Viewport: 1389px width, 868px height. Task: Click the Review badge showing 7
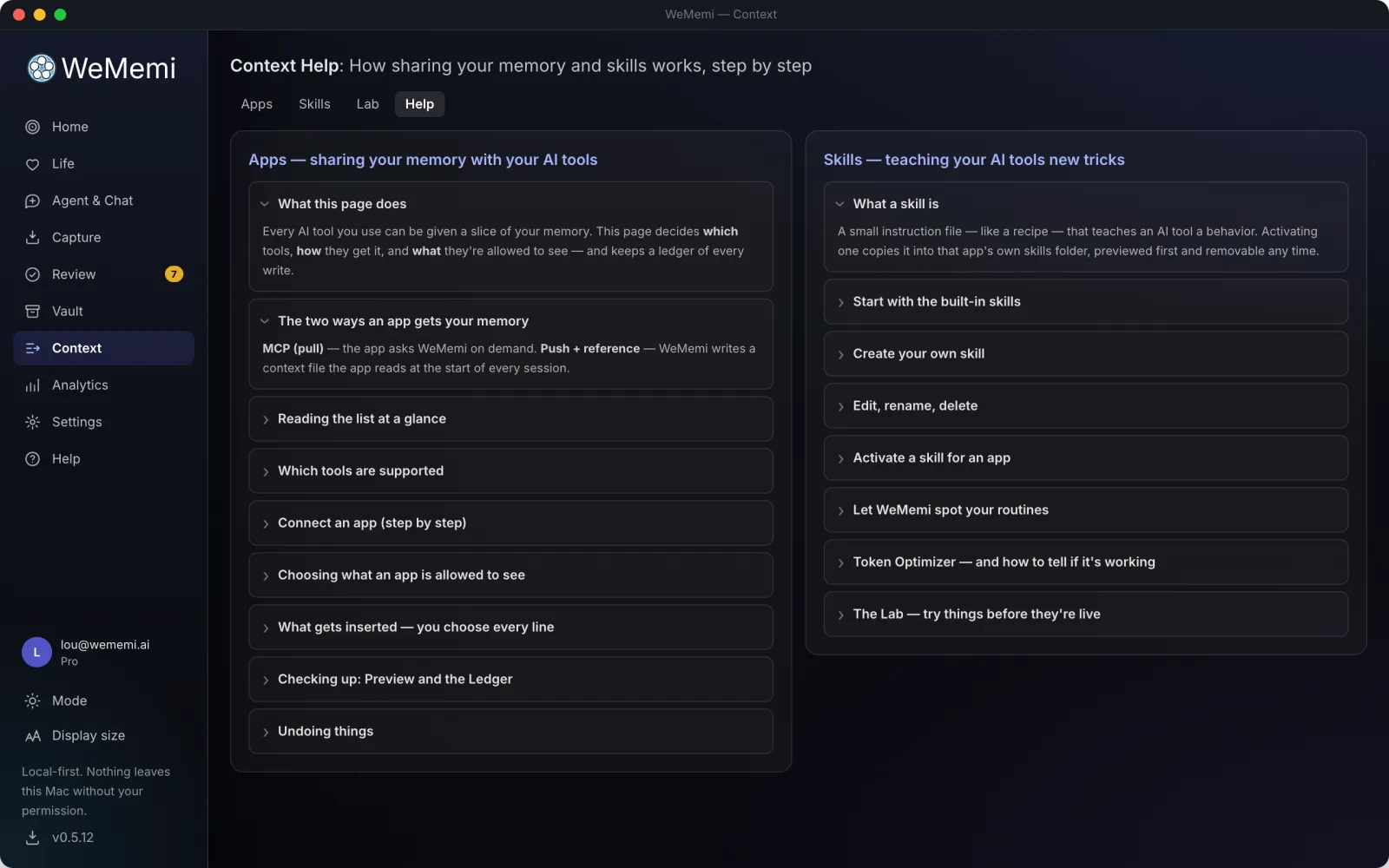(x=174, y=274)
